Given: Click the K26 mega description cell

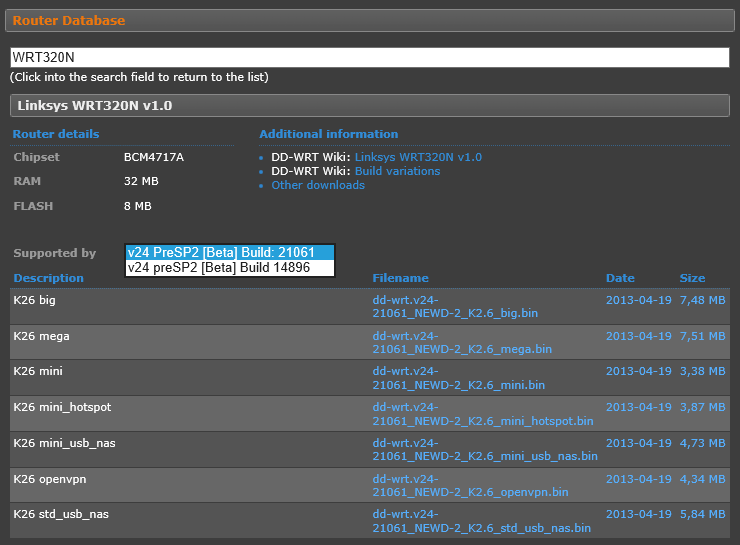Looking at the screenshot, I should click(x=42, y=336).
